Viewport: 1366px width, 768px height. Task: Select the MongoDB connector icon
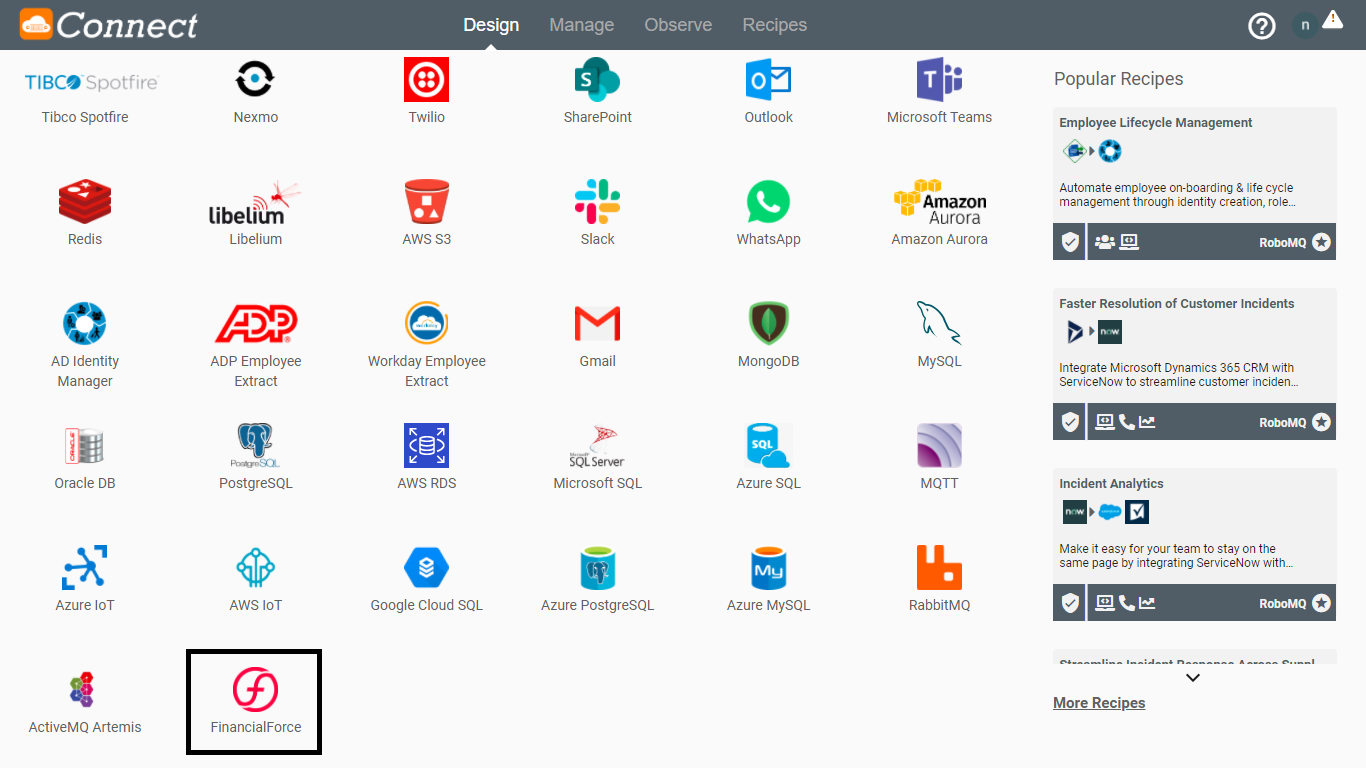pyautogui.click(x=768, y=323)
